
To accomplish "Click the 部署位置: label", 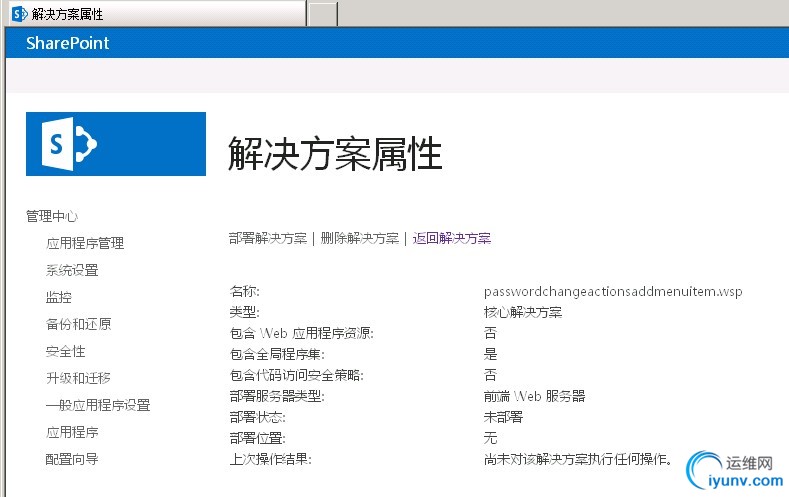I will coord(258,438).
